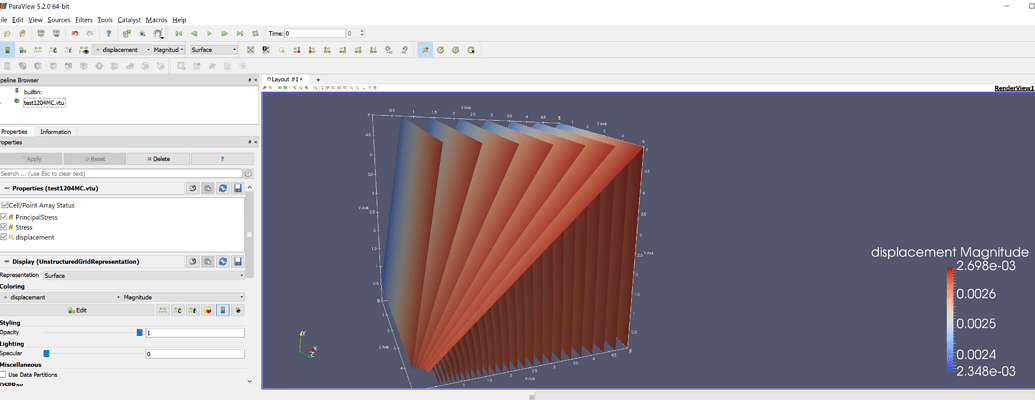Open View menu
The image size is (1035, 400).
click(36, 20)
